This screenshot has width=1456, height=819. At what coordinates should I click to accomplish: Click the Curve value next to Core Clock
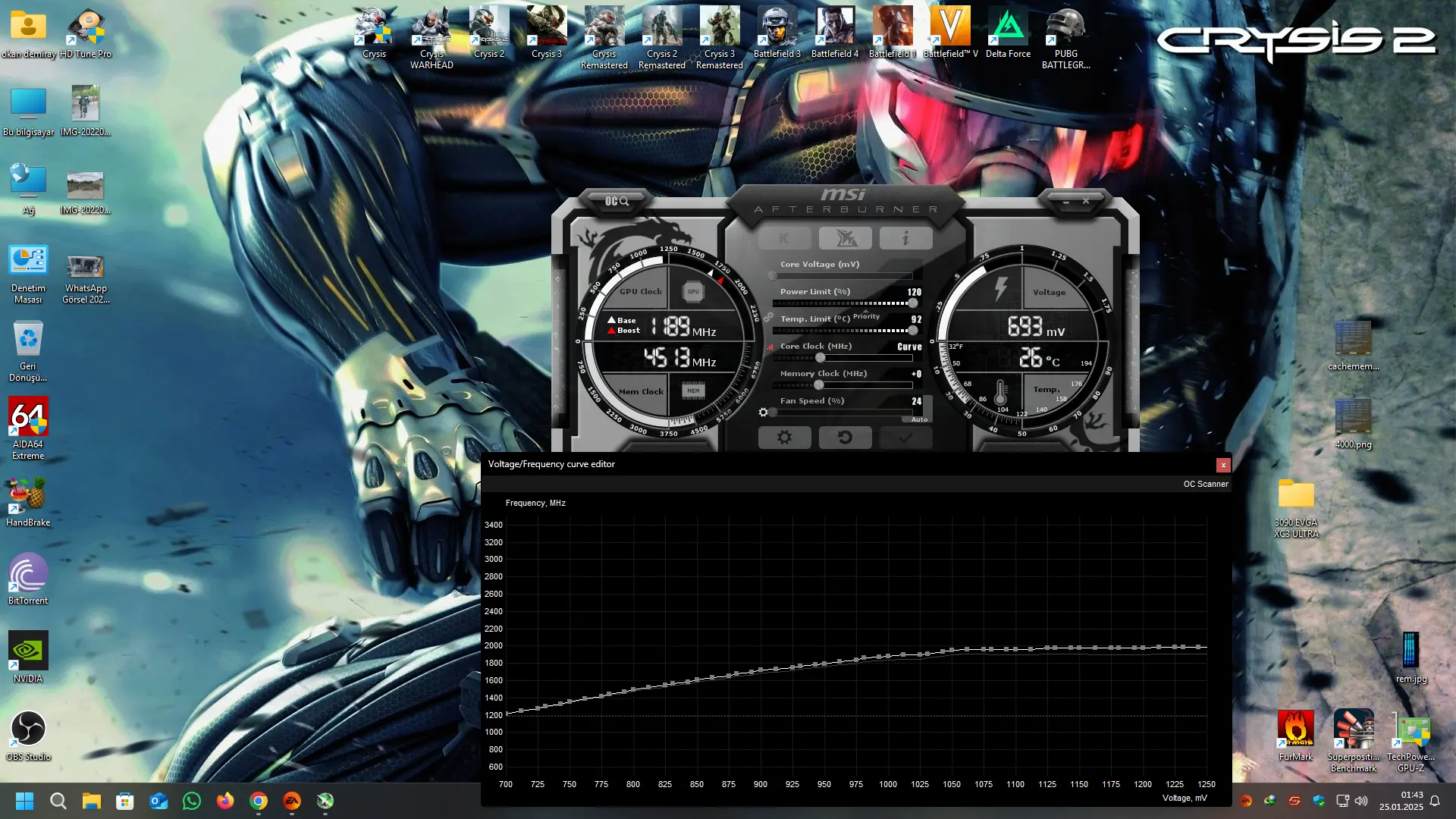pyautogui.click(x=909, y=347)
